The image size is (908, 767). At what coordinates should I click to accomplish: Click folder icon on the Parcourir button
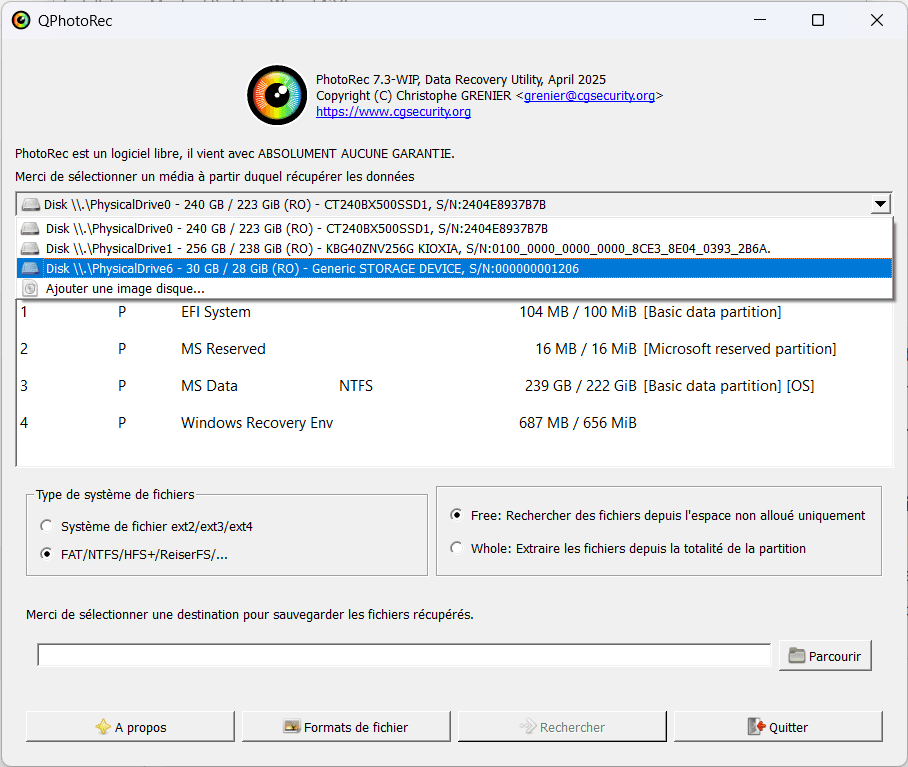click(x=797, y=656)
